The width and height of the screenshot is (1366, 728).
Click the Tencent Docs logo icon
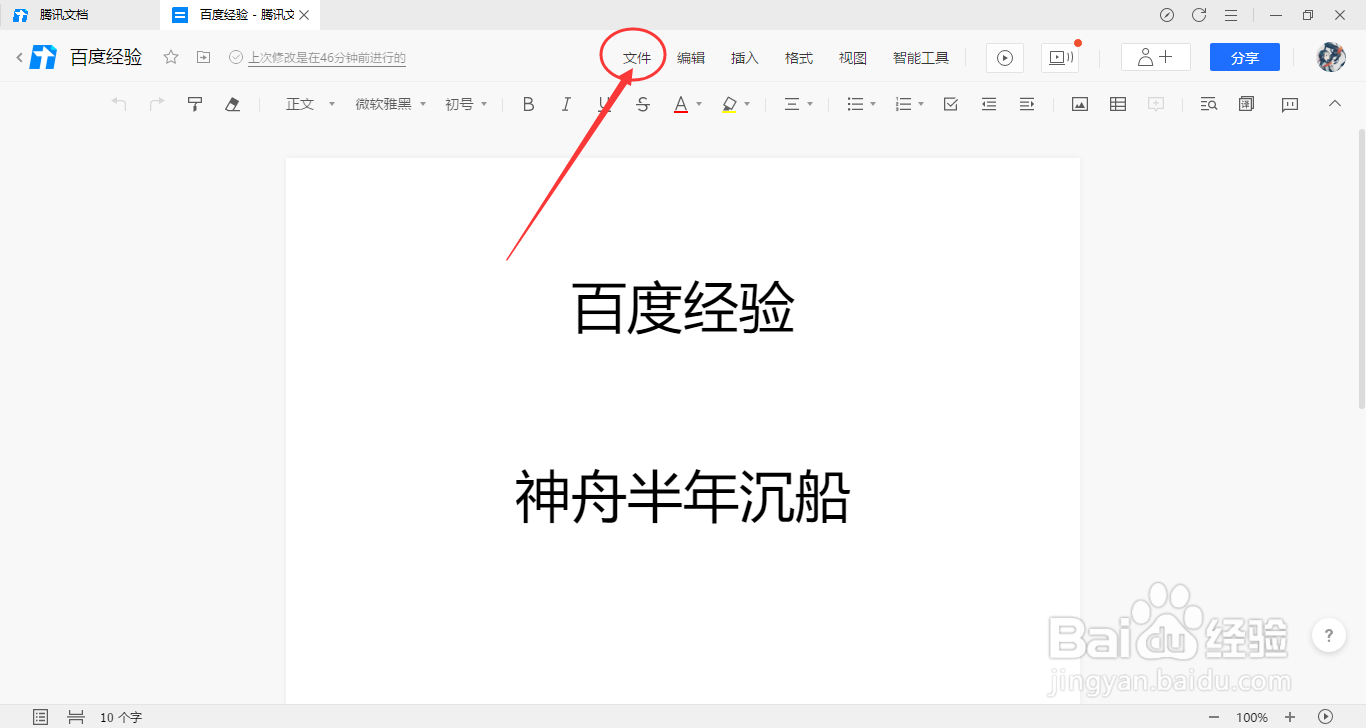(43, 58)
